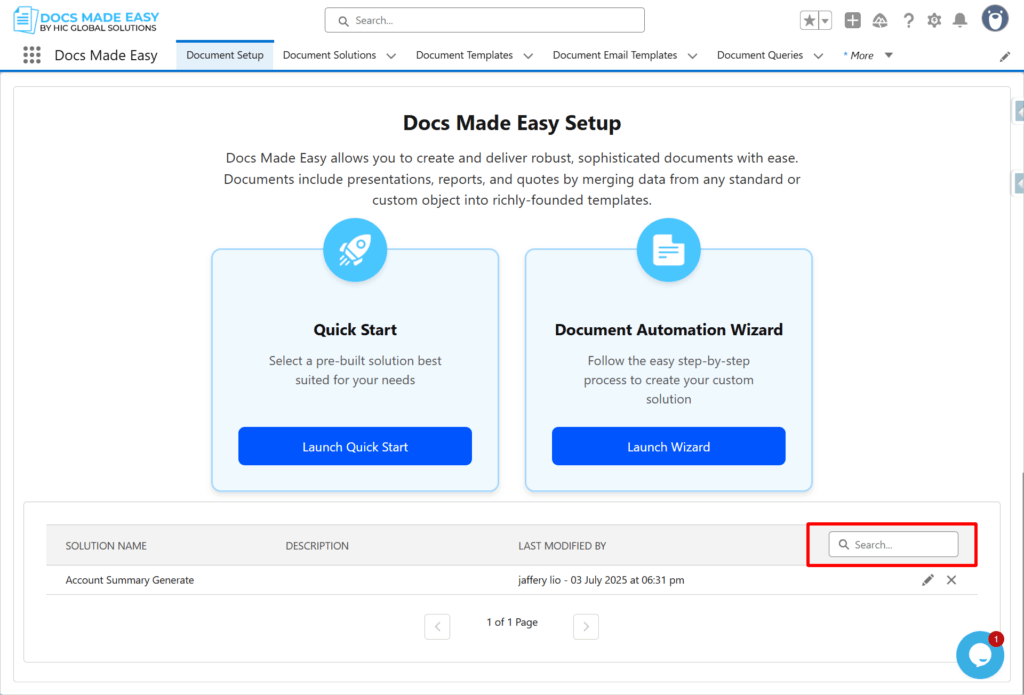Click the Docs Made Easy Setup title
This screenshot has height=695, width=1024.
tap(512, 123)
